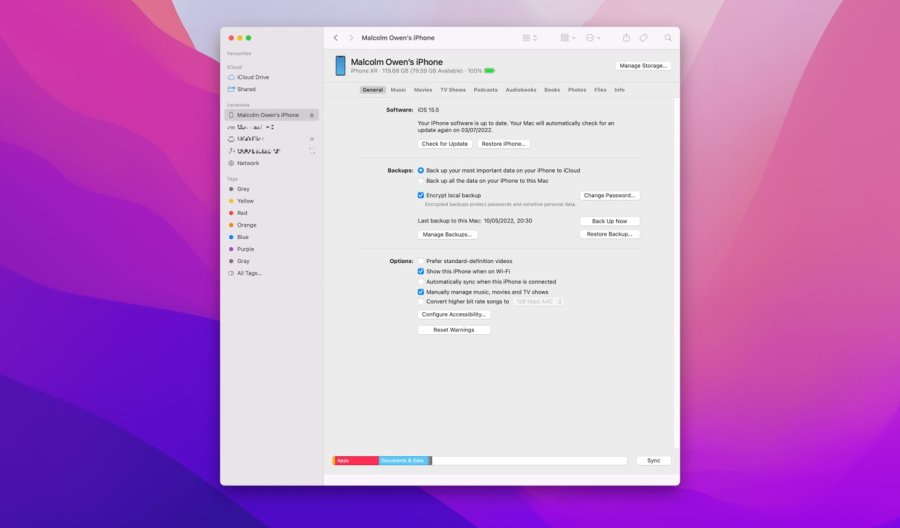Toggle Show this iPhone when on Wi-Fi
This screenshot has height=528, width=900.
point(421,271)
